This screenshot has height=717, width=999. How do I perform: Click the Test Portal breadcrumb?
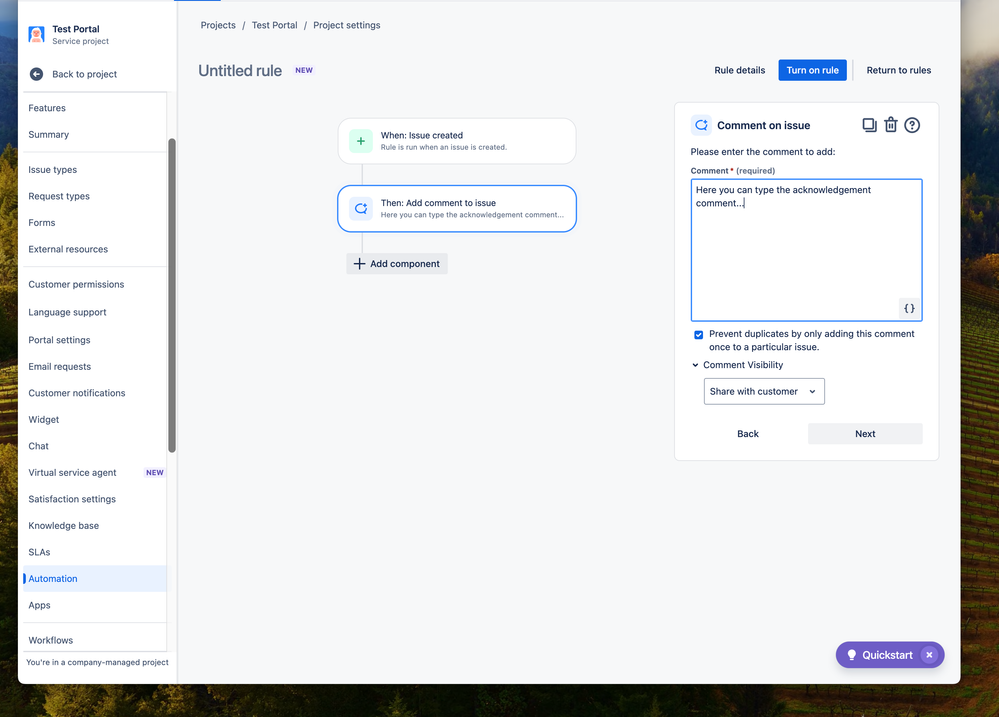pyautogui.click(x=275, y=25)
